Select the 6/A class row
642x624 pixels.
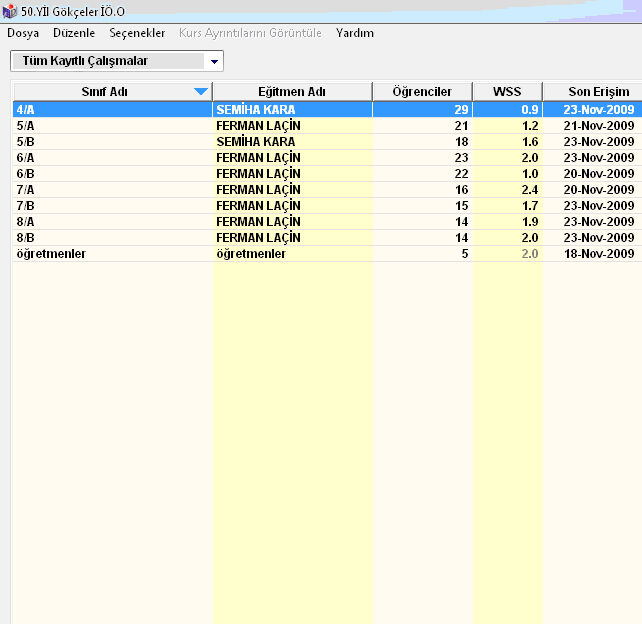point(327,158)
